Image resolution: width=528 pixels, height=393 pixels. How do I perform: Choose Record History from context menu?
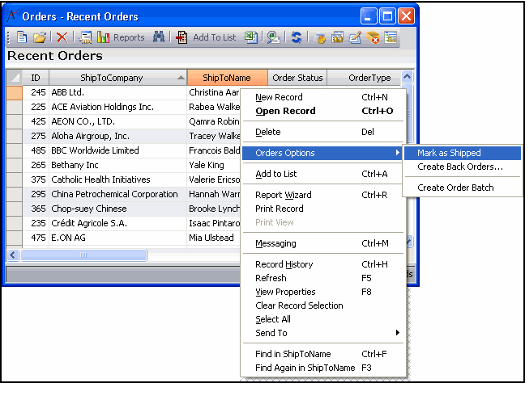[x=323, y=264]
